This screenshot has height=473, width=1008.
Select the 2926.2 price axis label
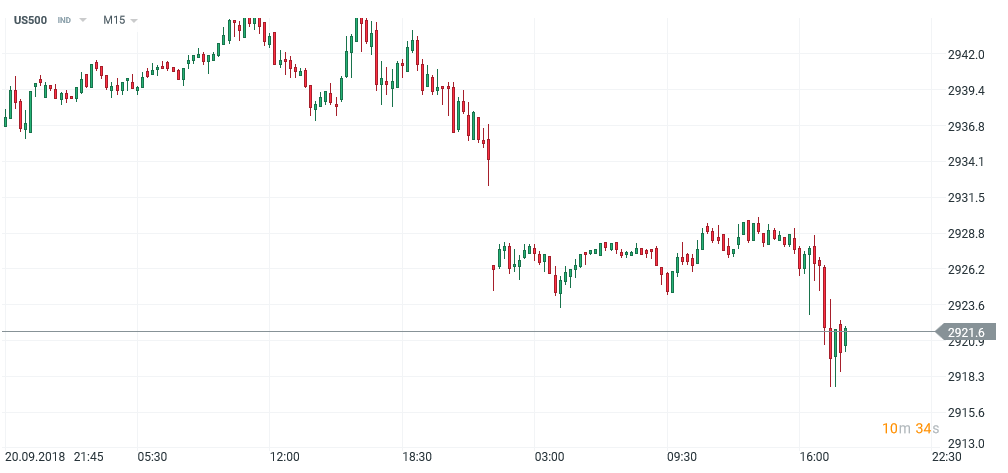point(965,270)
